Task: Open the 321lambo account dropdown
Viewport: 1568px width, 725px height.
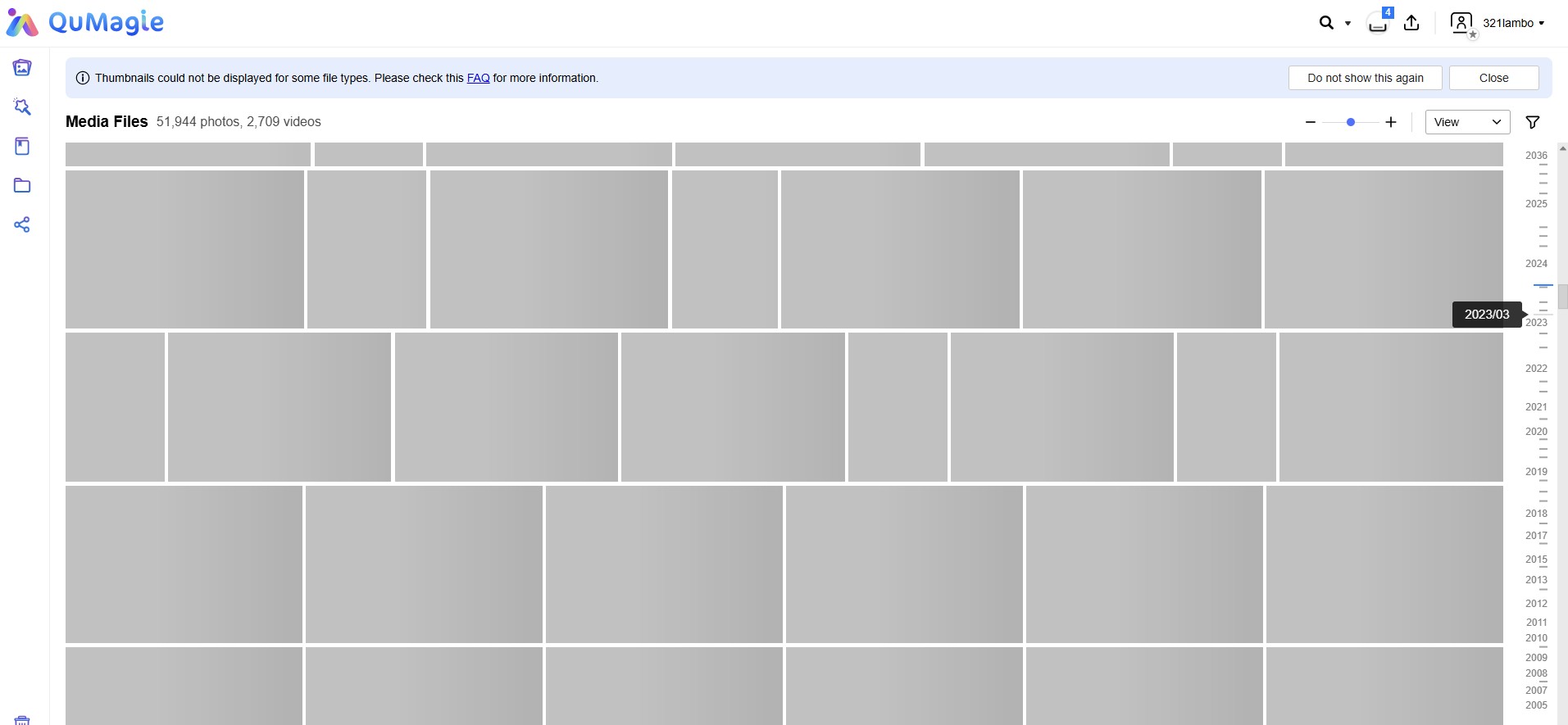Action: 1513,23
